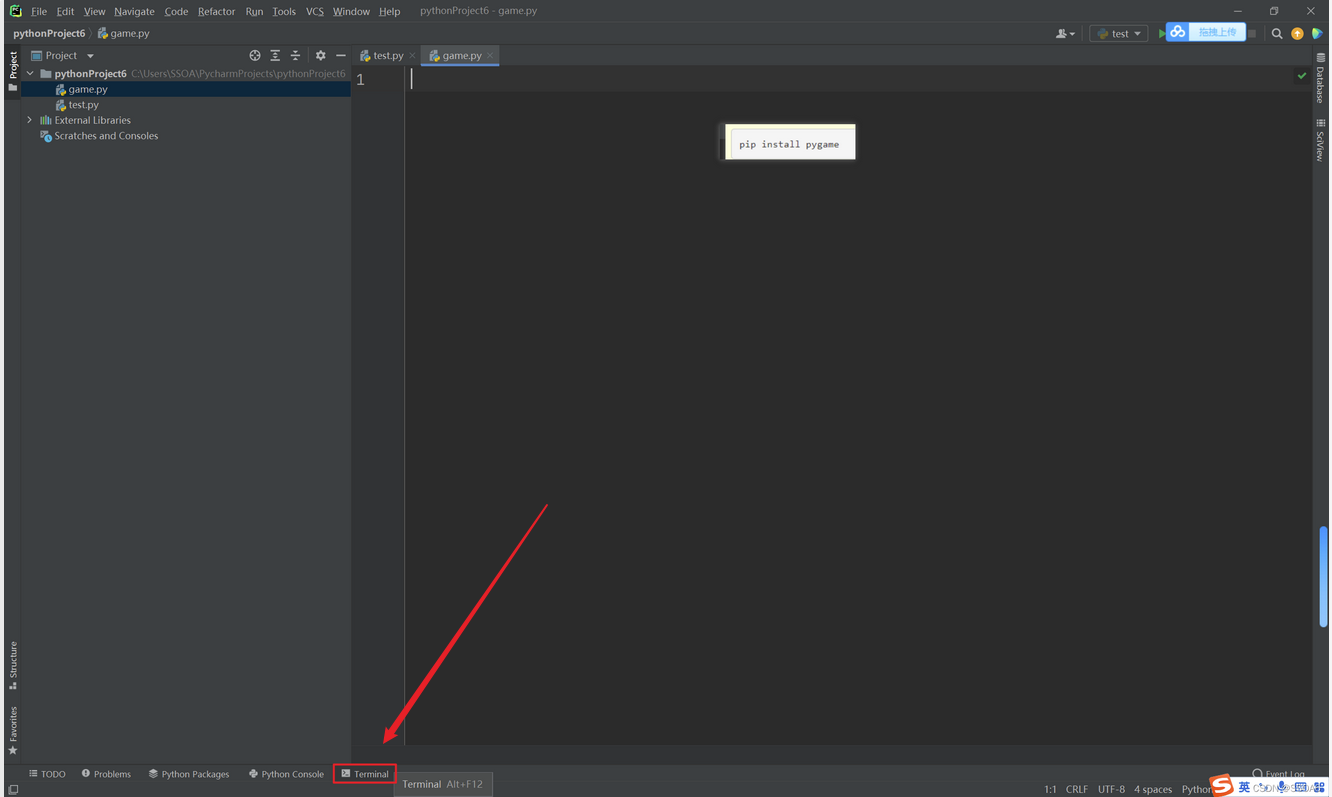1332x797 pixels.
Task: Click caret position 1:1 in status bar
Action: coord(1050,789)
